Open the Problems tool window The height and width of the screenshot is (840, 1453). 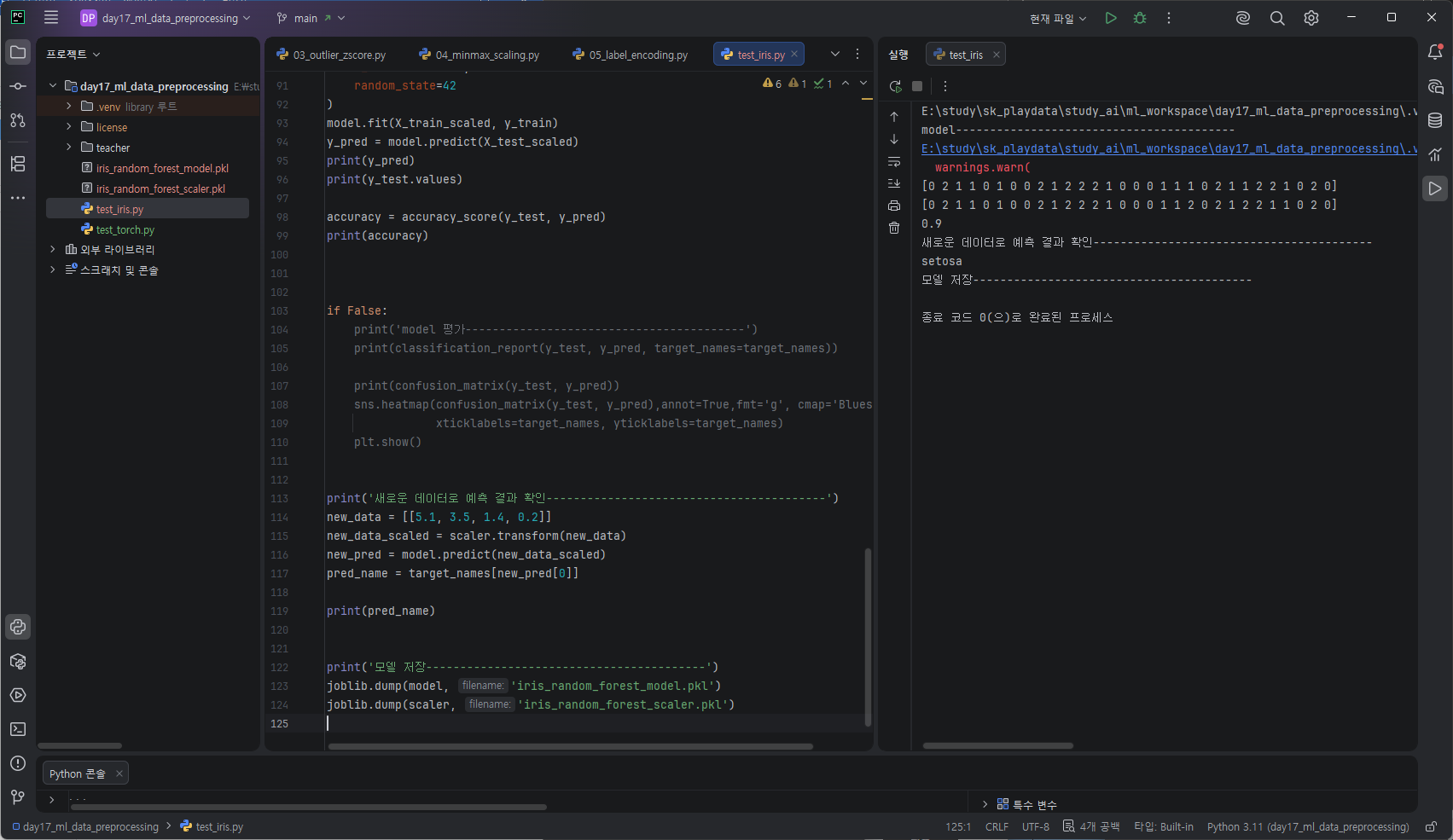18,763
